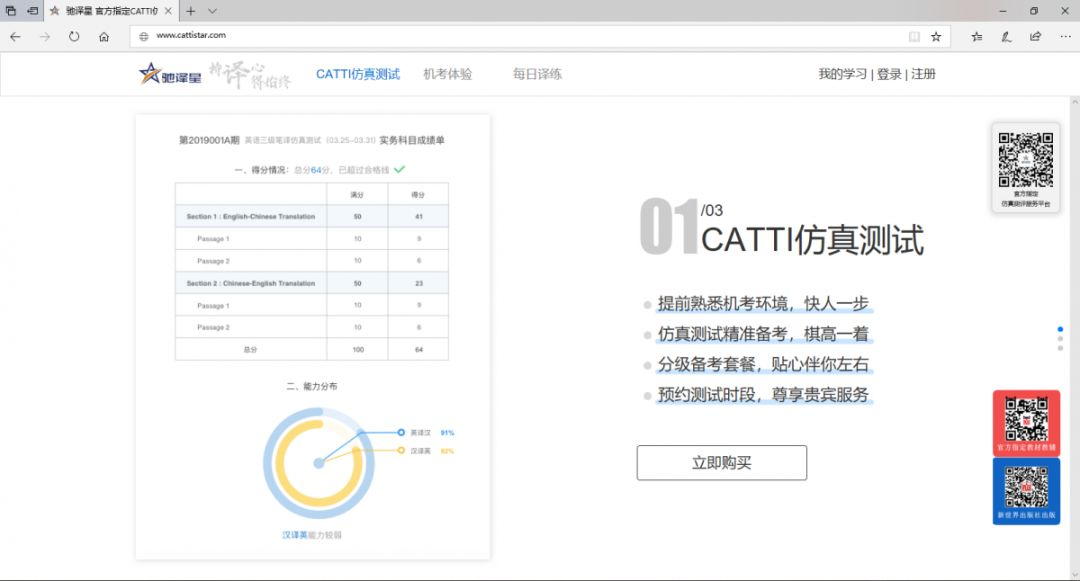The height and width of the screenshot is (581, 1080).
Task: Click the Share page icon
Action: (x=1035, y=36)
